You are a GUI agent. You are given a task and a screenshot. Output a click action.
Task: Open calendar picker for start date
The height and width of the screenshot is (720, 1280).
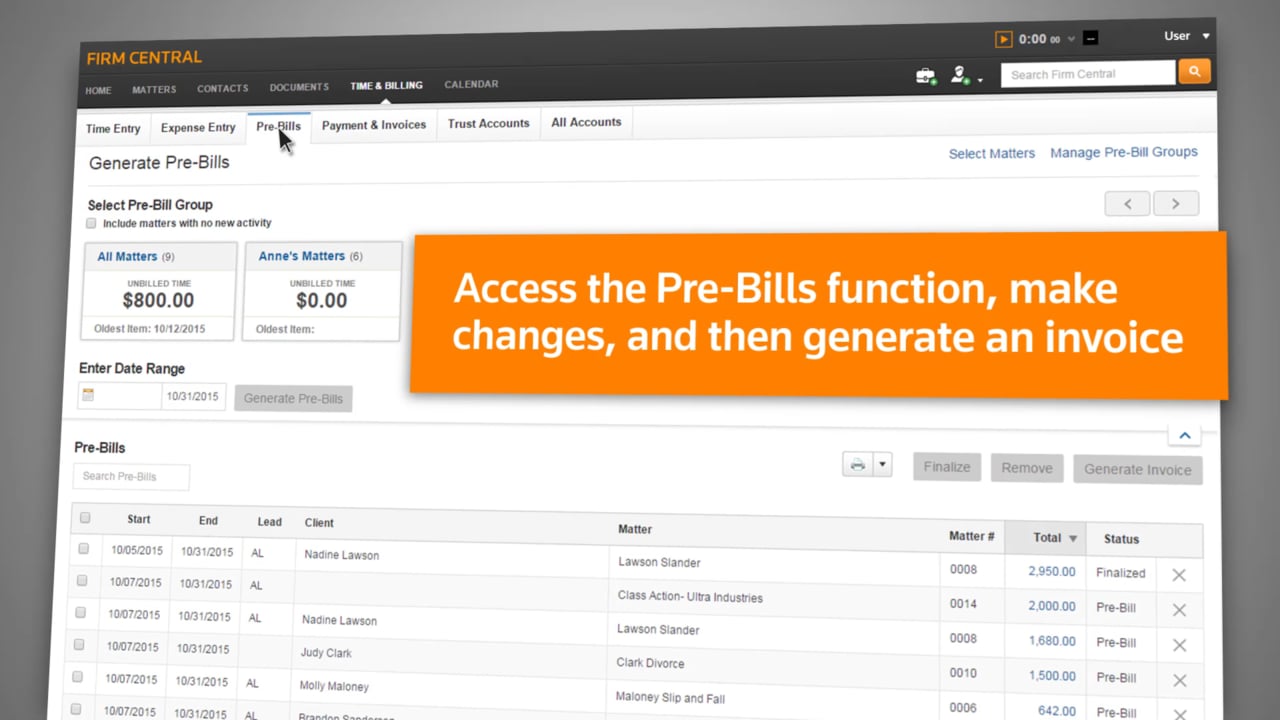(x=88, y=395)
